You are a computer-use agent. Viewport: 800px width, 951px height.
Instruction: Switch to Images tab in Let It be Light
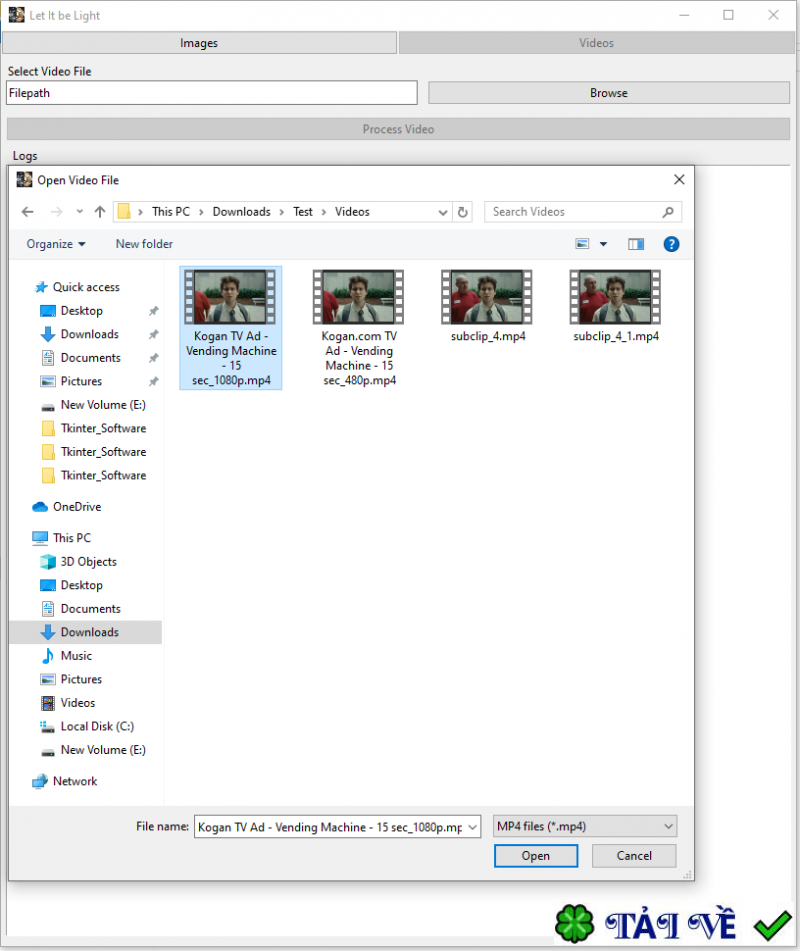(199, 43)
